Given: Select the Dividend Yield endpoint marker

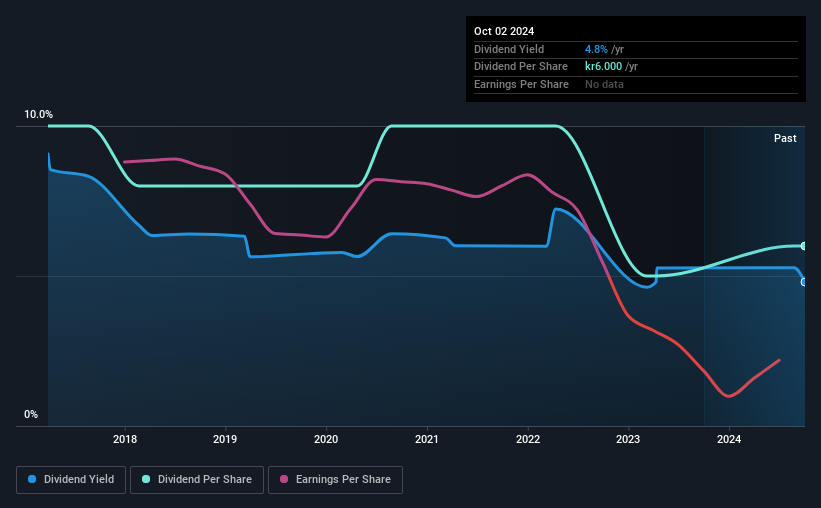Looking at the screenshot, I should click(x=804, y=282).
